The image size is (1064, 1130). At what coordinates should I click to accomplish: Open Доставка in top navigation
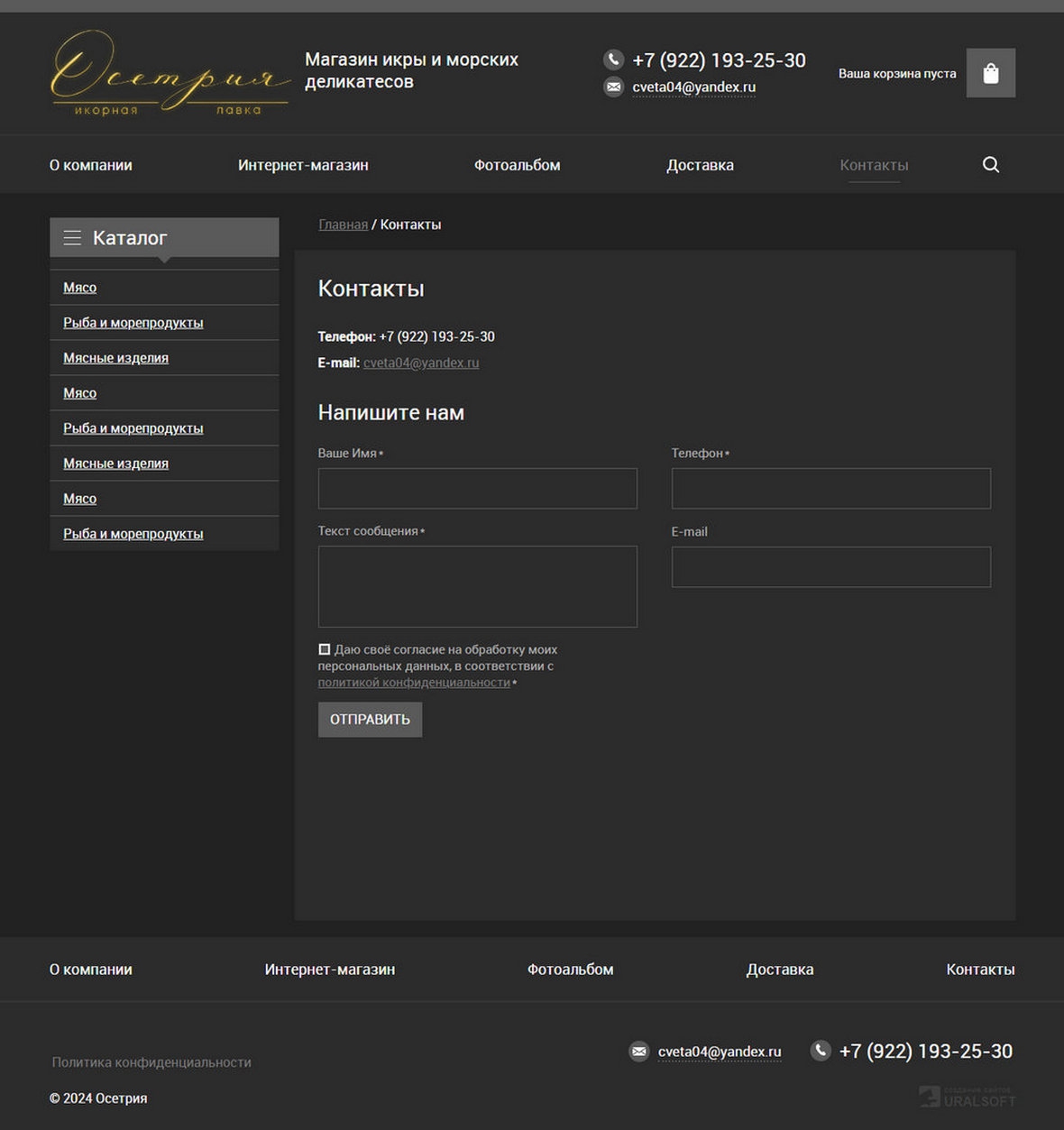tap(700, 165)
